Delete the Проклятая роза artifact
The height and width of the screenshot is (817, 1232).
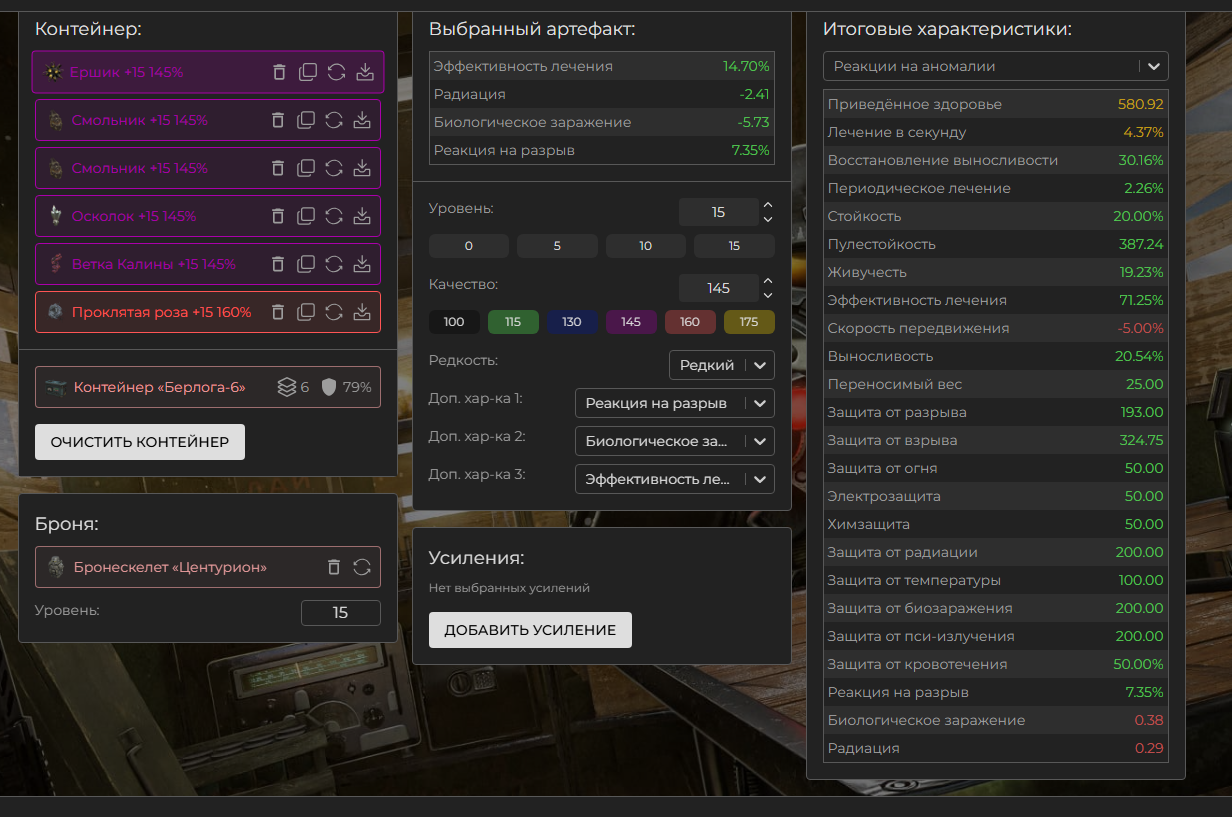click(x=278, y=312)
